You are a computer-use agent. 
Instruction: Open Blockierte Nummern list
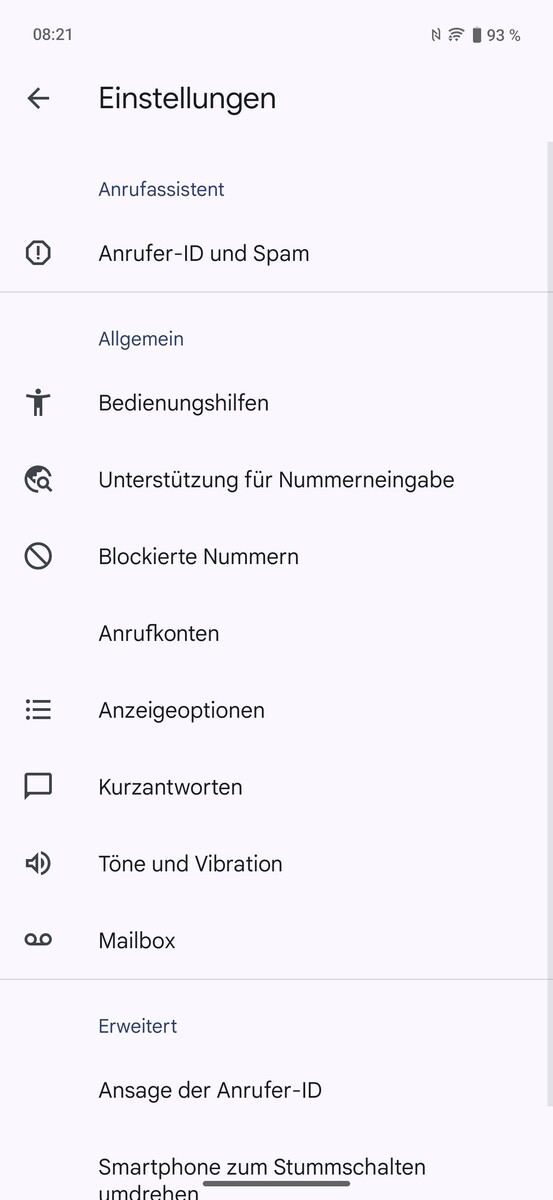click(276, 556)
